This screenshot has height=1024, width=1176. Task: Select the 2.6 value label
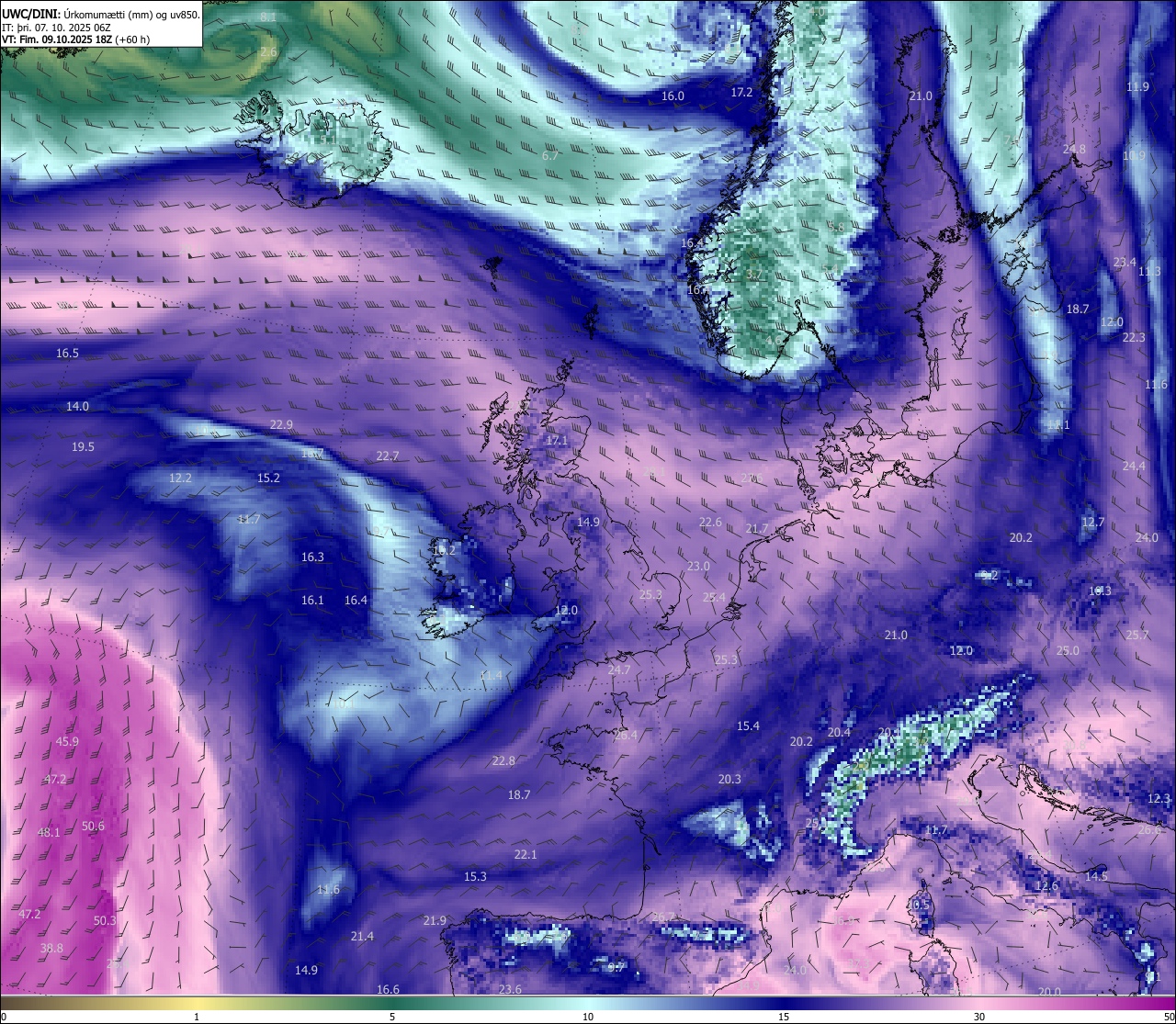[x=268, y=52]
